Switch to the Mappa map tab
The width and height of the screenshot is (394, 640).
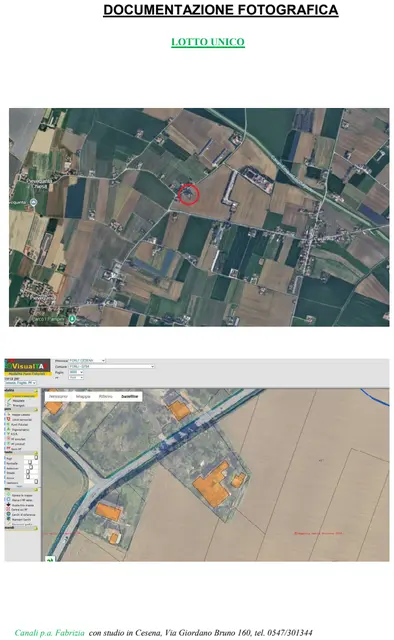[83, 396]
